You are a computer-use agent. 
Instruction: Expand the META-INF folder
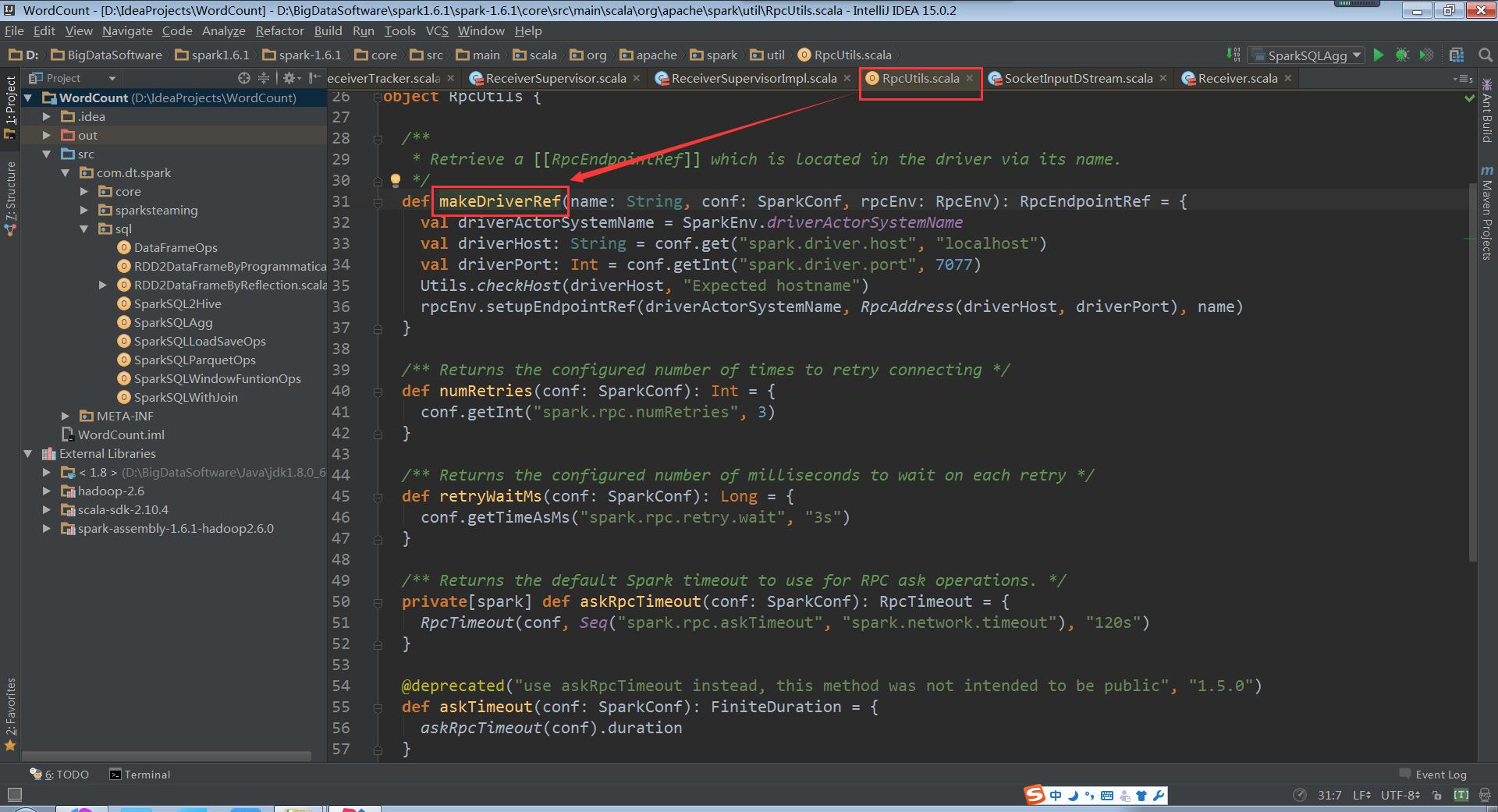66,416
